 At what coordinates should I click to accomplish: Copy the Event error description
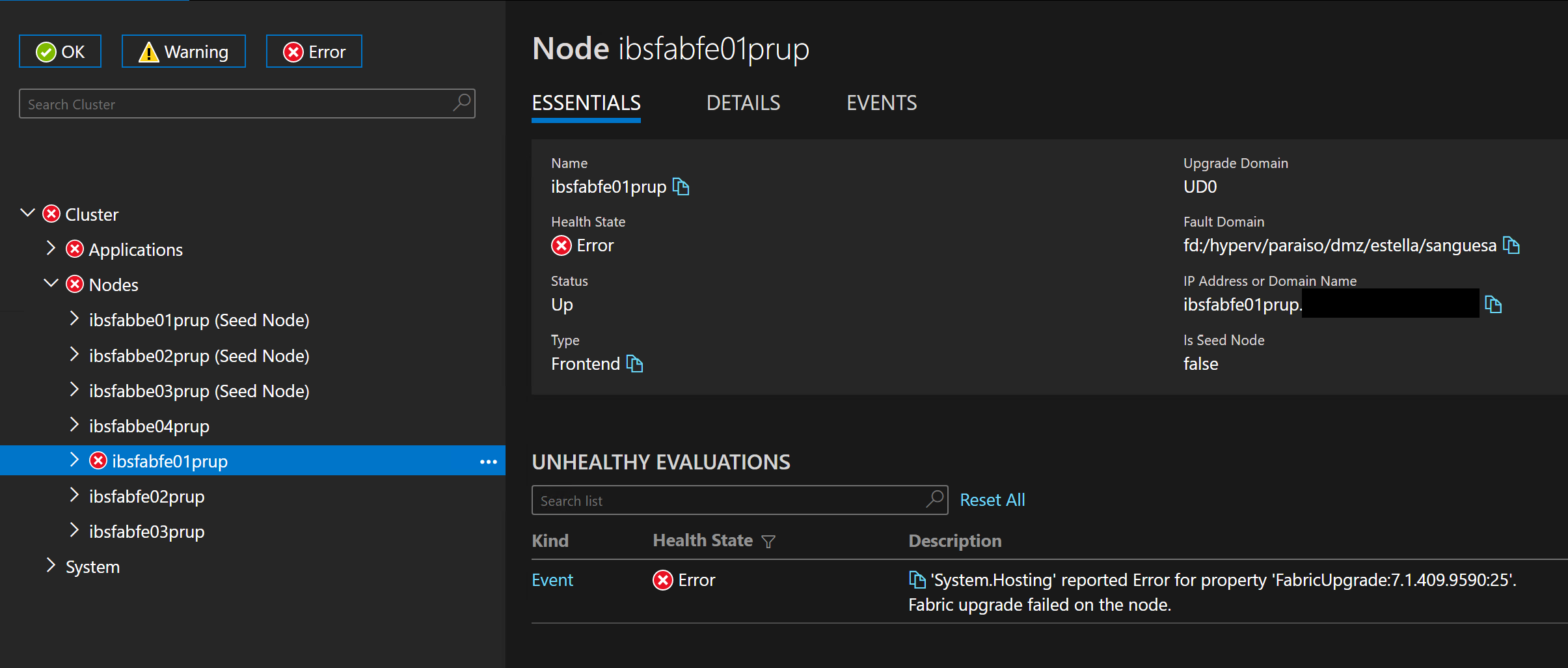point(915,579)
